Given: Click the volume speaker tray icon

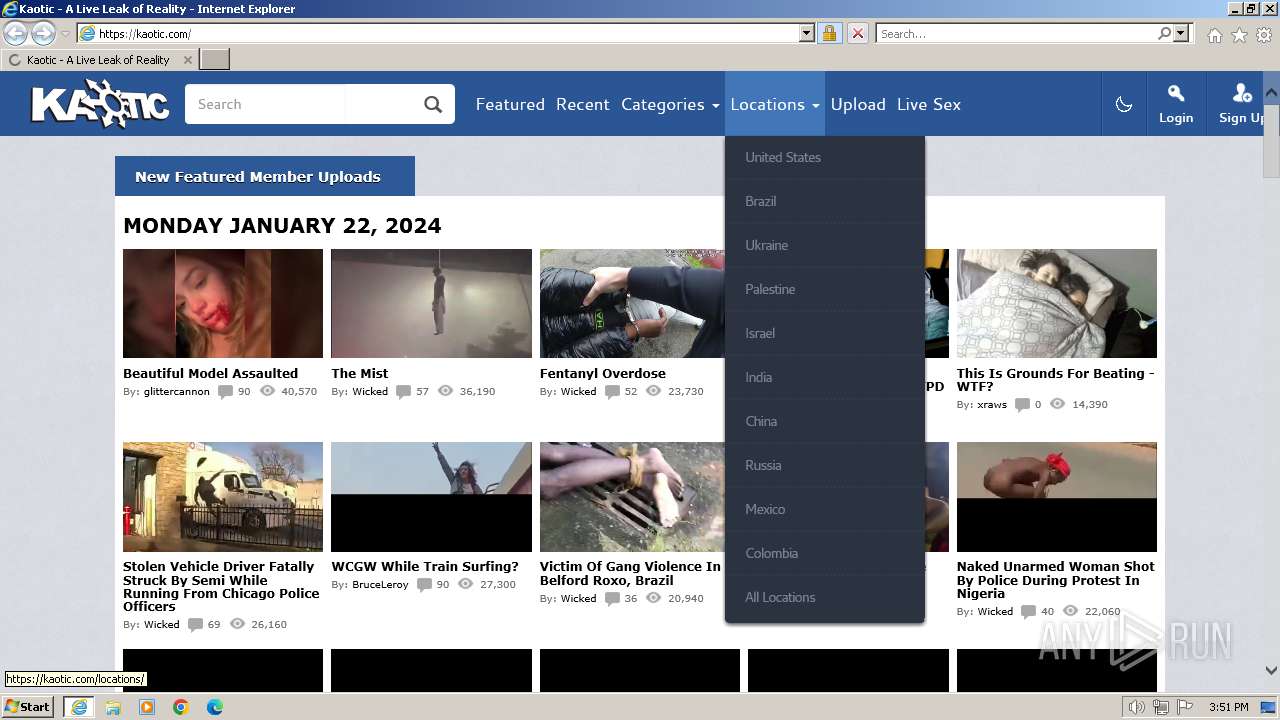Looking at the screenshot, I should click(x=1136, y=707).
